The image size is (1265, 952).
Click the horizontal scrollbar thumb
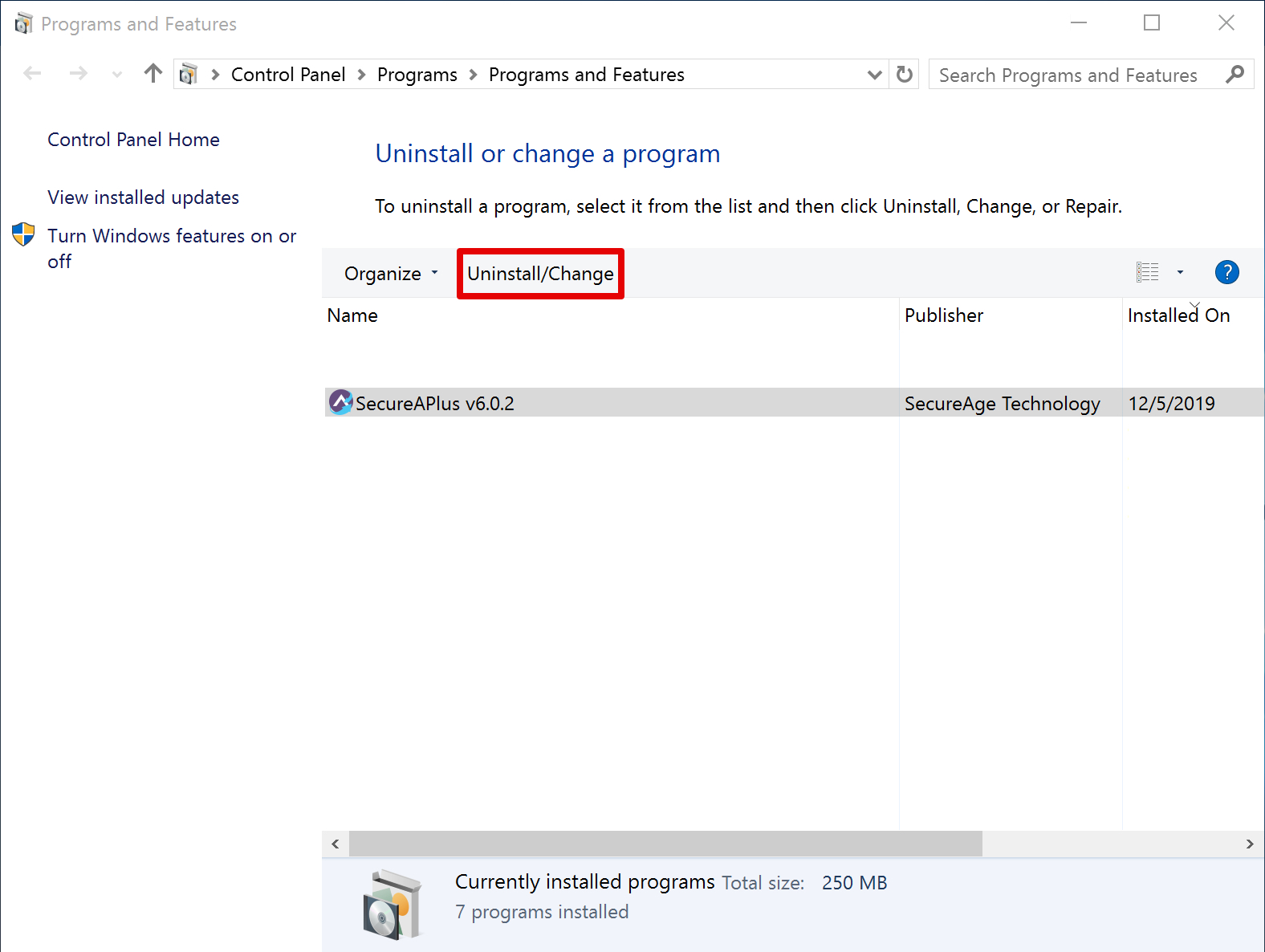(665, 844)
